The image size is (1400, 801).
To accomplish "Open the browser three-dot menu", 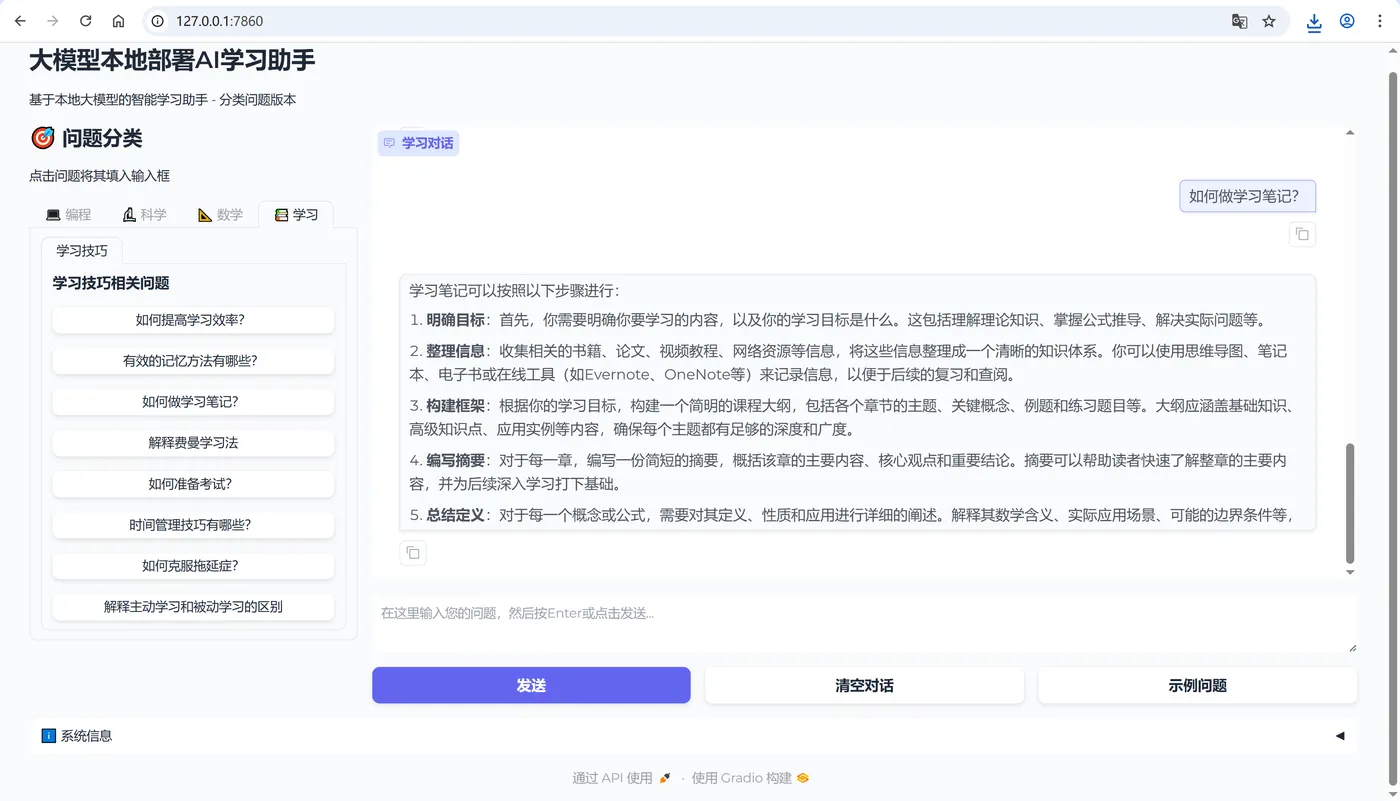I will [1381, 20].
